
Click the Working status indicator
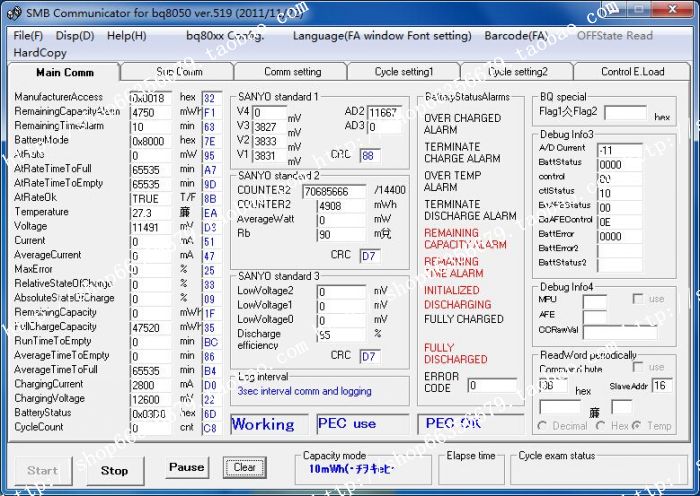(x=269, y=424)
